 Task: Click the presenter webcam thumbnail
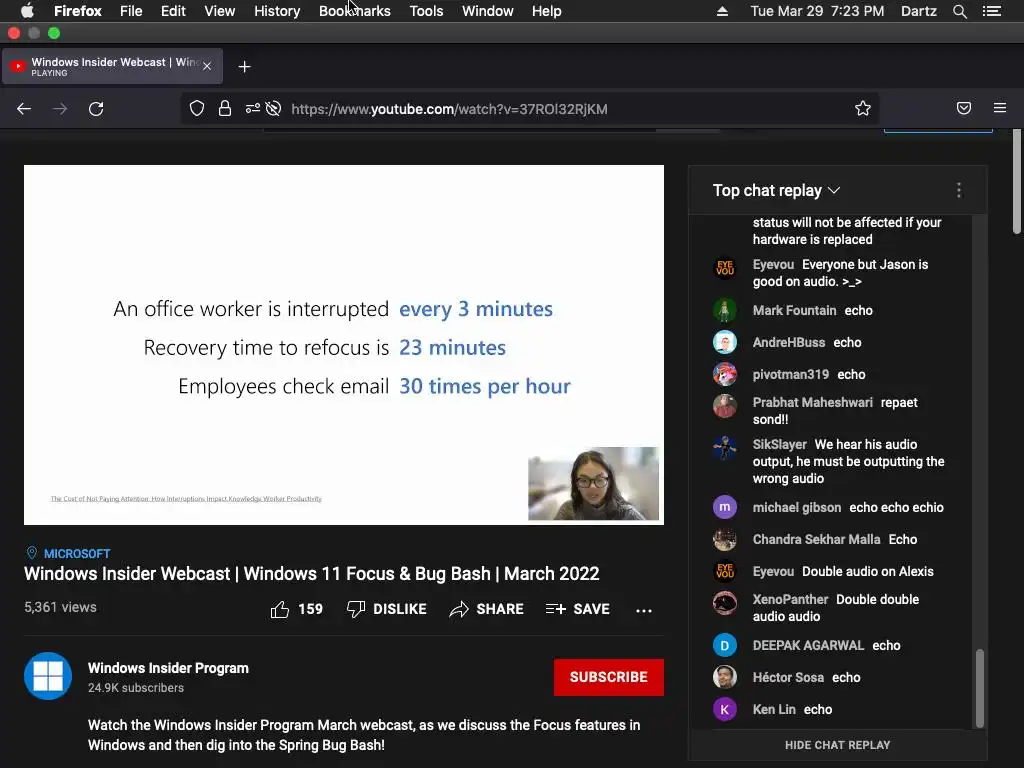coord(593,483)
